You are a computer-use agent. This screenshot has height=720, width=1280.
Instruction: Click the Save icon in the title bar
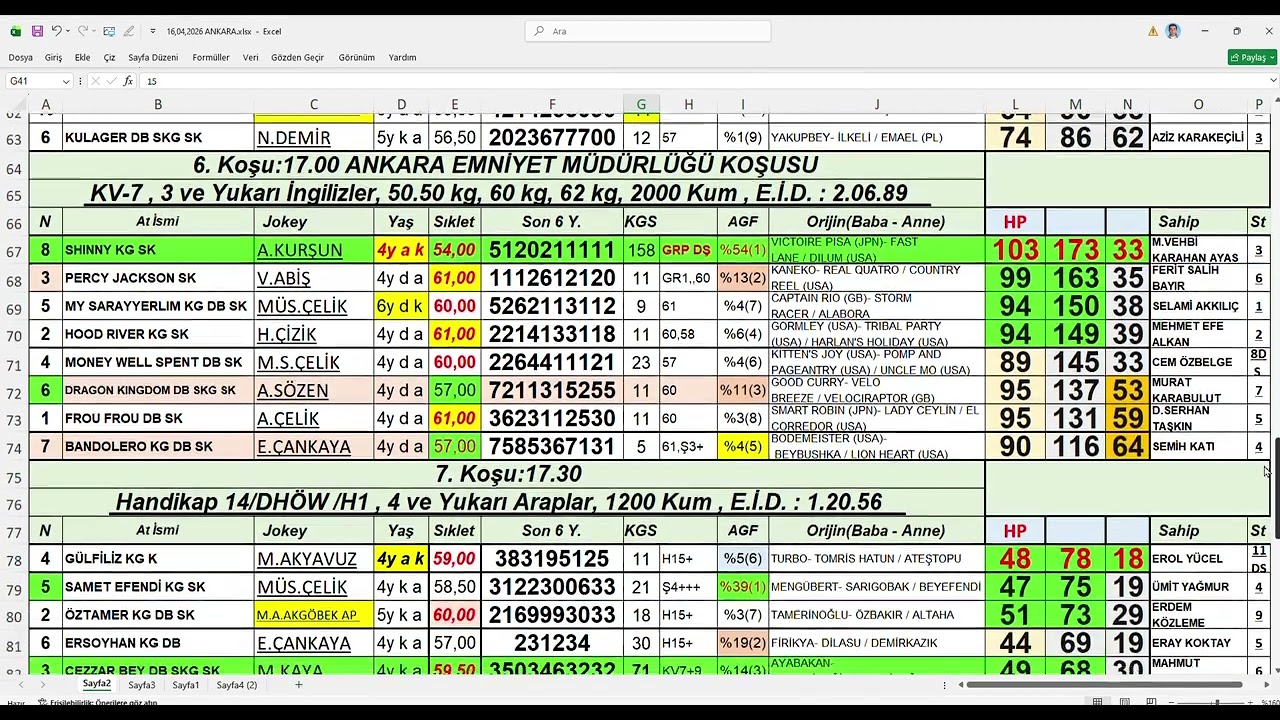(37, 31)
